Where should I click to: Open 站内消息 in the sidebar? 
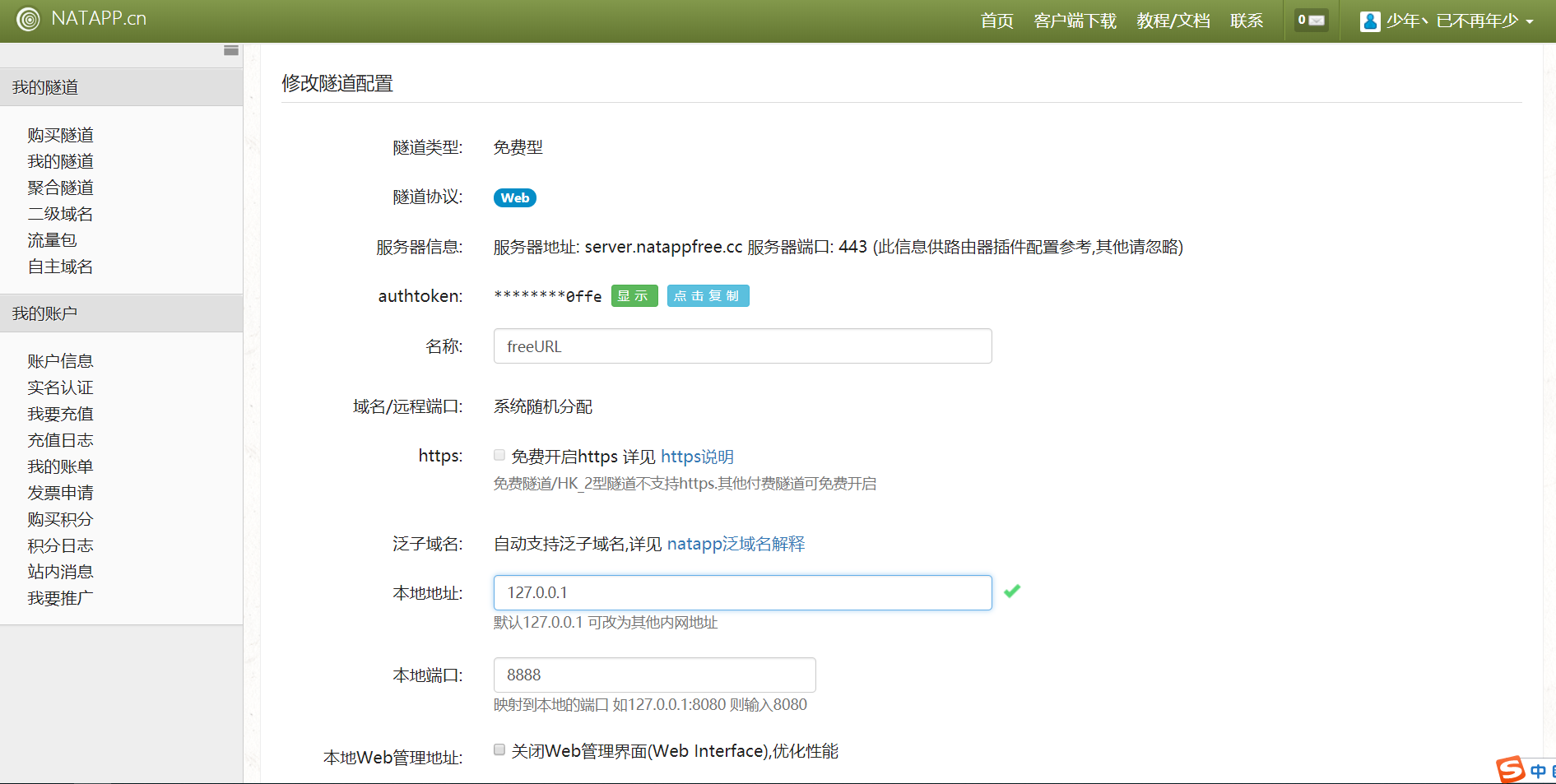(60, 572)
